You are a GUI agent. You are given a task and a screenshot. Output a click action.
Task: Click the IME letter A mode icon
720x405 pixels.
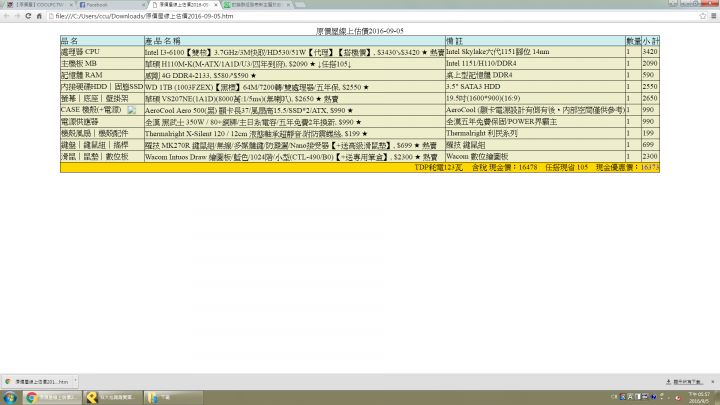pyautogui.click(x=630, y=397)
